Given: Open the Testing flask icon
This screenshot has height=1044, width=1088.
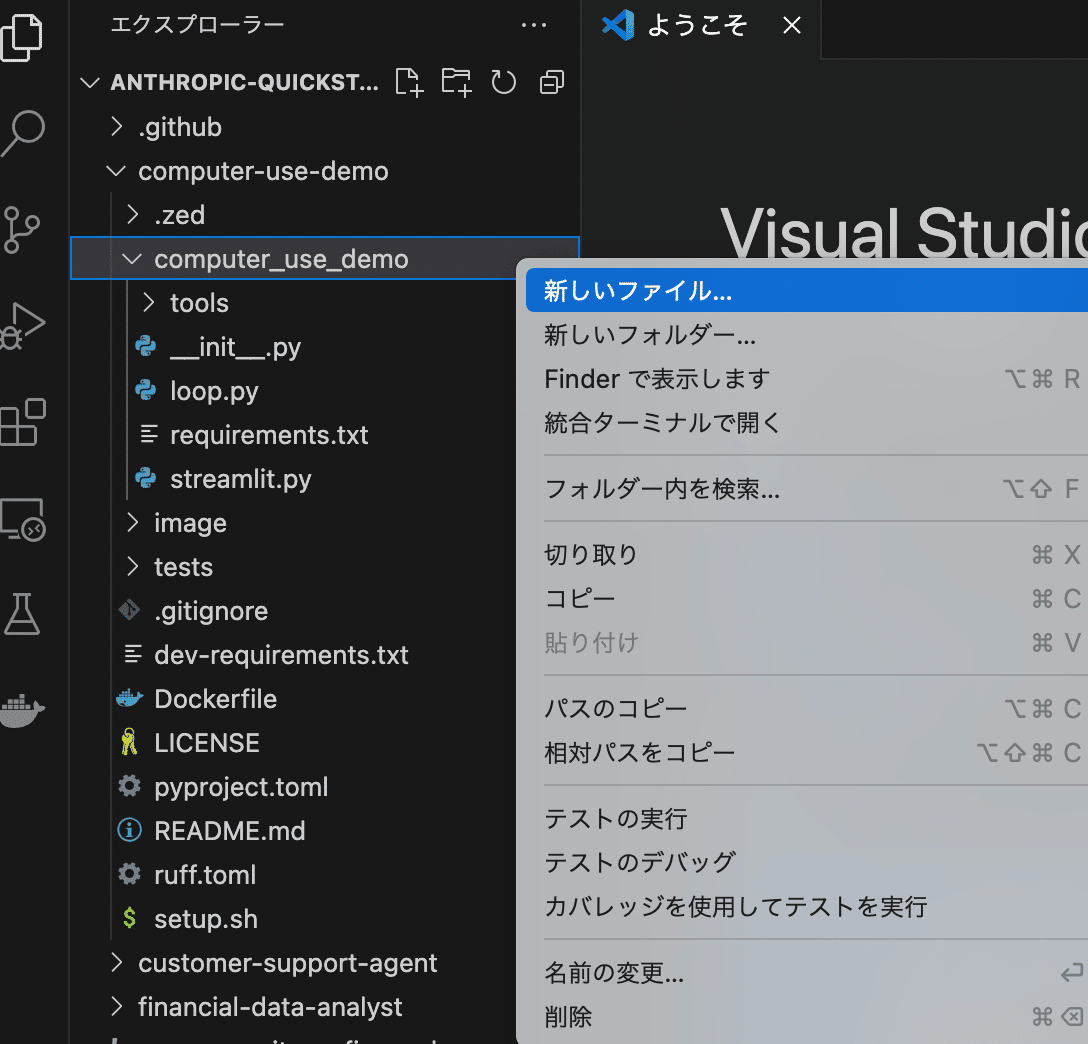Looking at the screenshot, I should 22,614.
